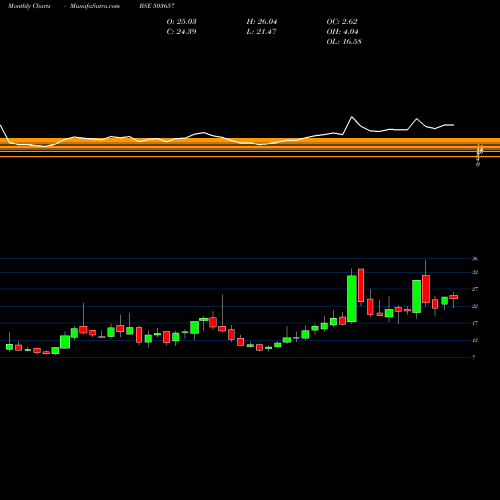Open the MunafaSutra.com label
Viewport: 500px width, 500px height.
pyautogui.click(x=95, y=6)
